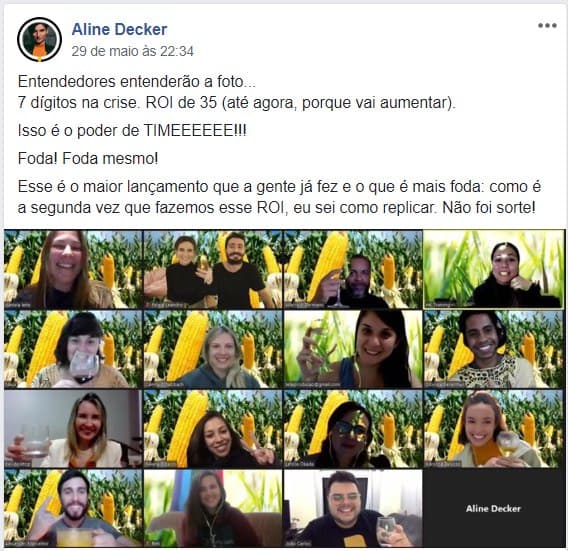Click the tile of person wearing sunglasses
The width and height of the screenshot is (568, 551).
[x=353, y=429]
